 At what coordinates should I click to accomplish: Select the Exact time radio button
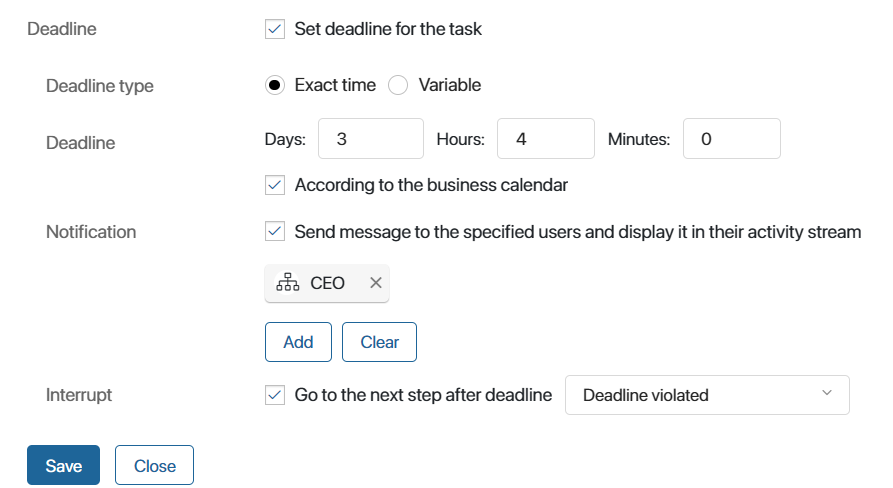(x=275, y=85)
